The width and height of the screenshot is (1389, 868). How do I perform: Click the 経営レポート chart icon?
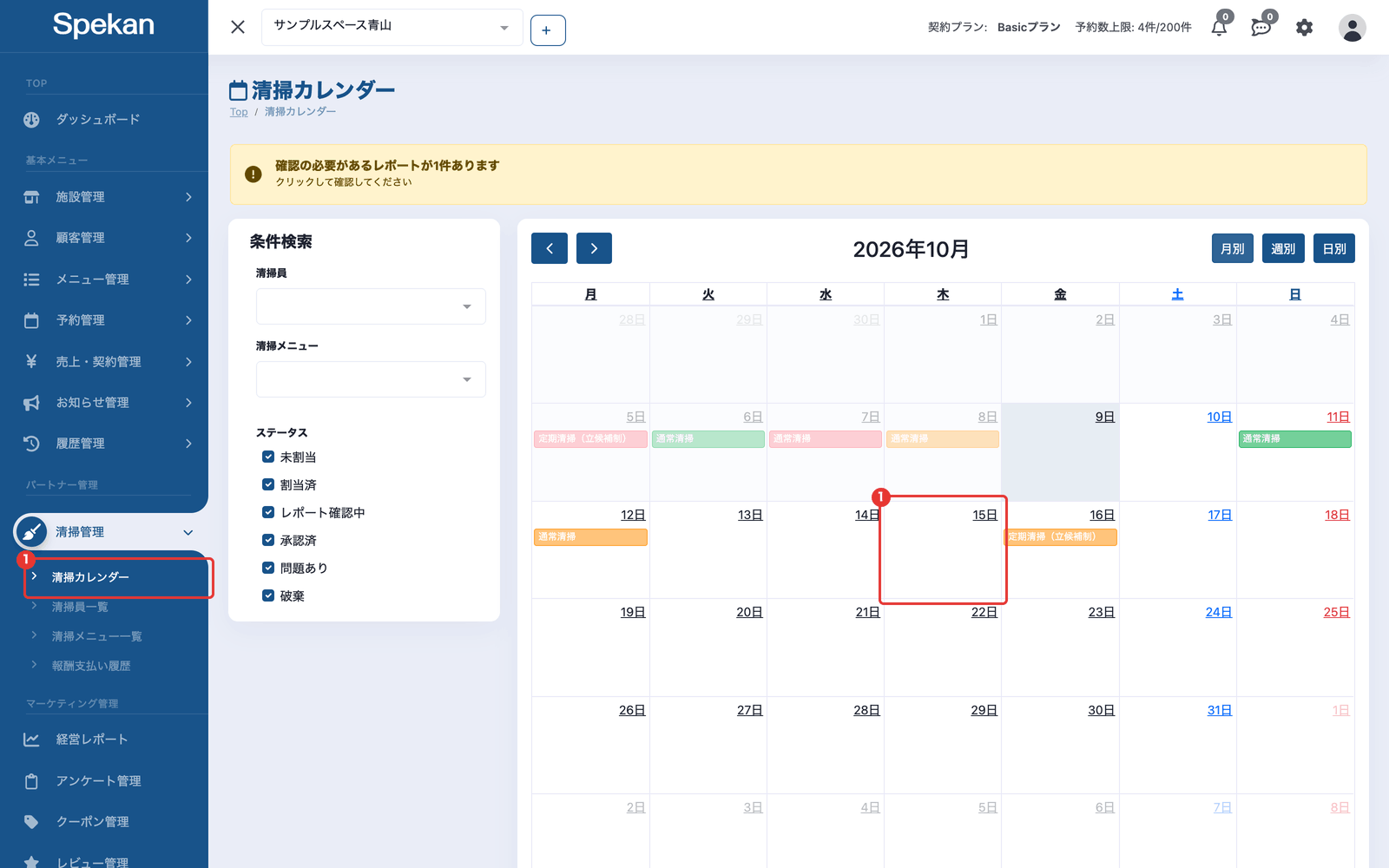[x=31, y=740]
